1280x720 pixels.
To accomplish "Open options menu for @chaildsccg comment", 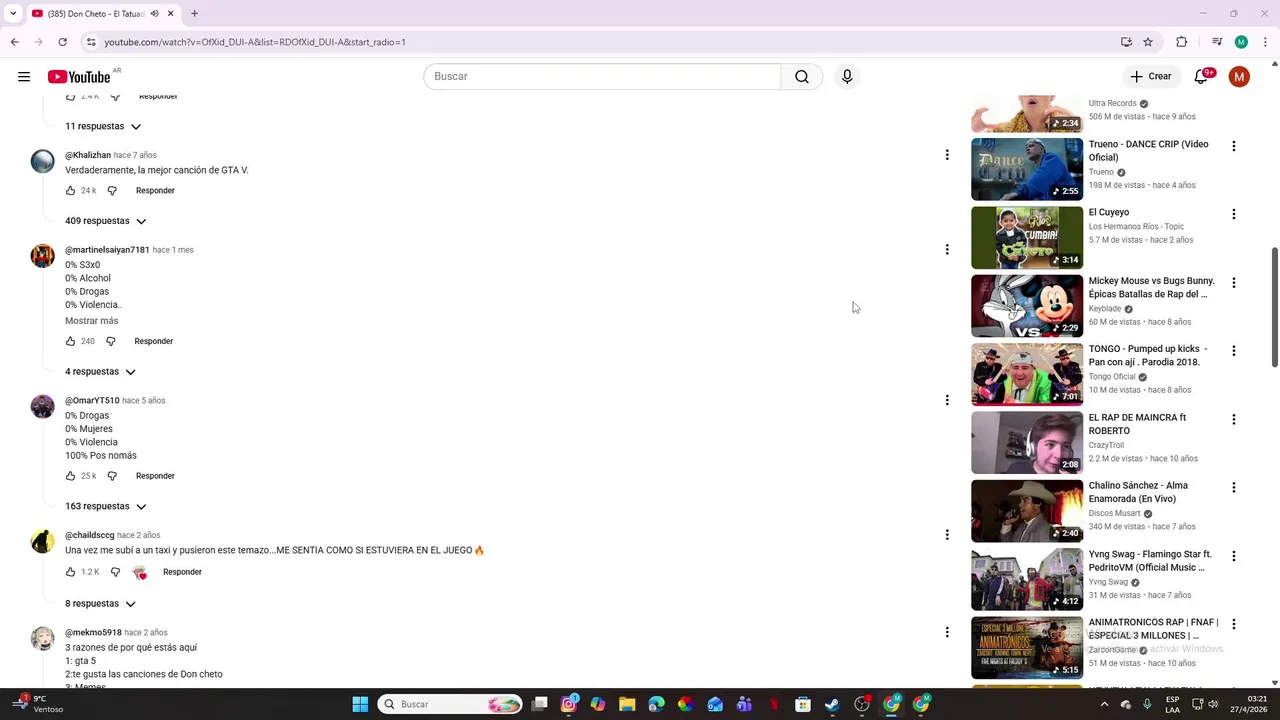I will click(947, 535).
